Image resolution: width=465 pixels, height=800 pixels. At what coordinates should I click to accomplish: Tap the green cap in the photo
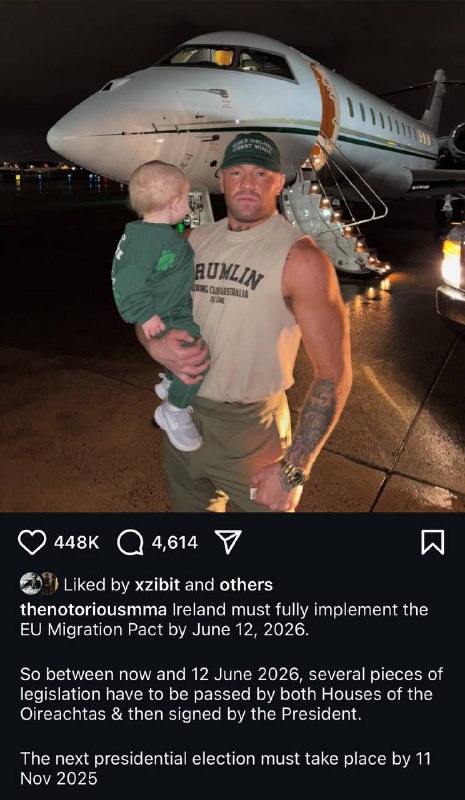[x=251, y=152]
